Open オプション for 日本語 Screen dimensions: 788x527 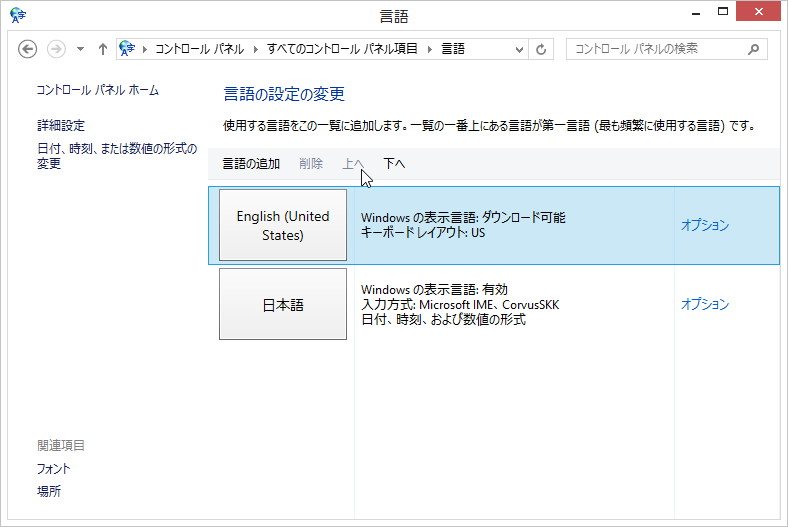coord(705,304)
